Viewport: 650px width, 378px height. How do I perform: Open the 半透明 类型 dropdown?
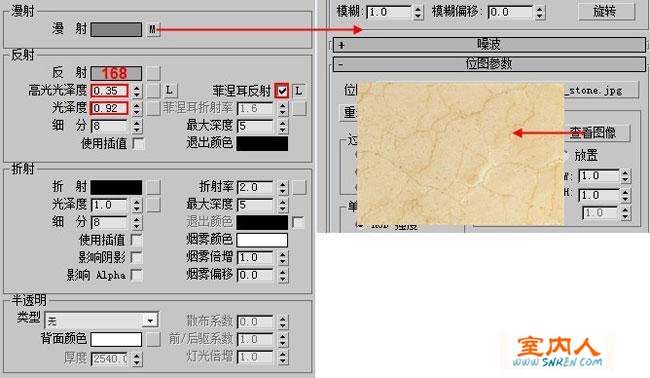(102, 320)
